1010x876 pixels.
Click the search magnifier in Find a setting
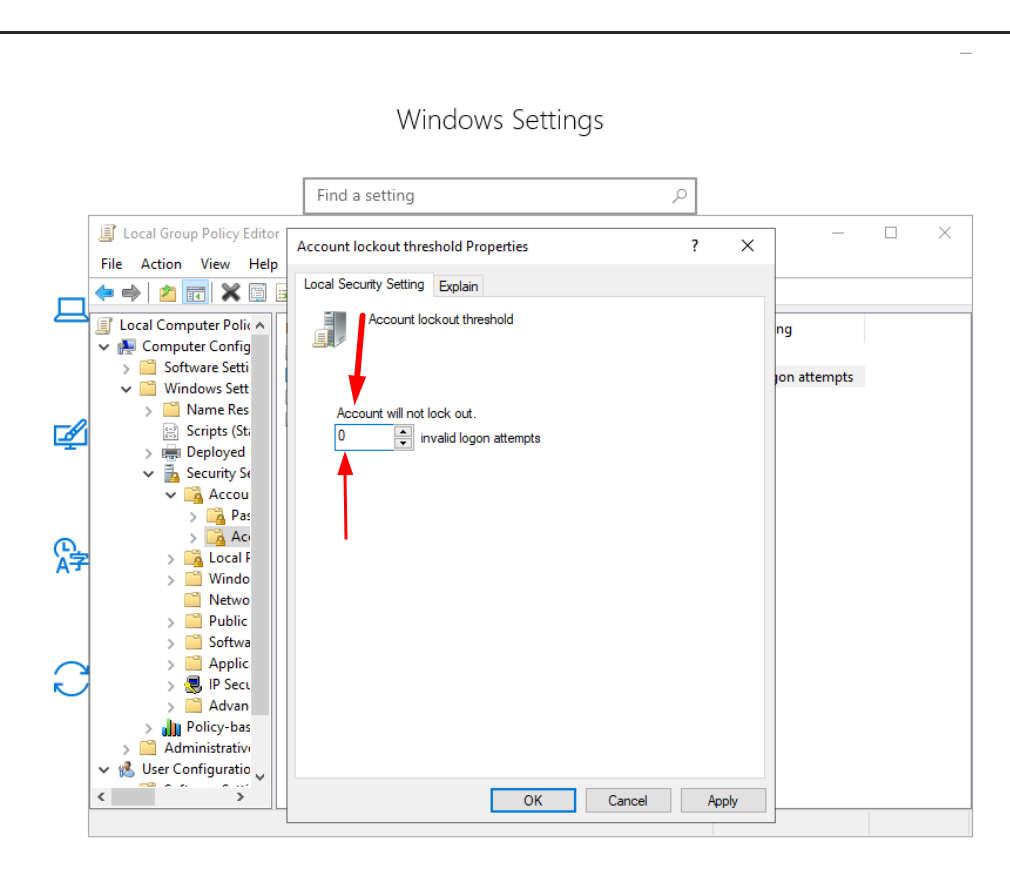(679, 196)
